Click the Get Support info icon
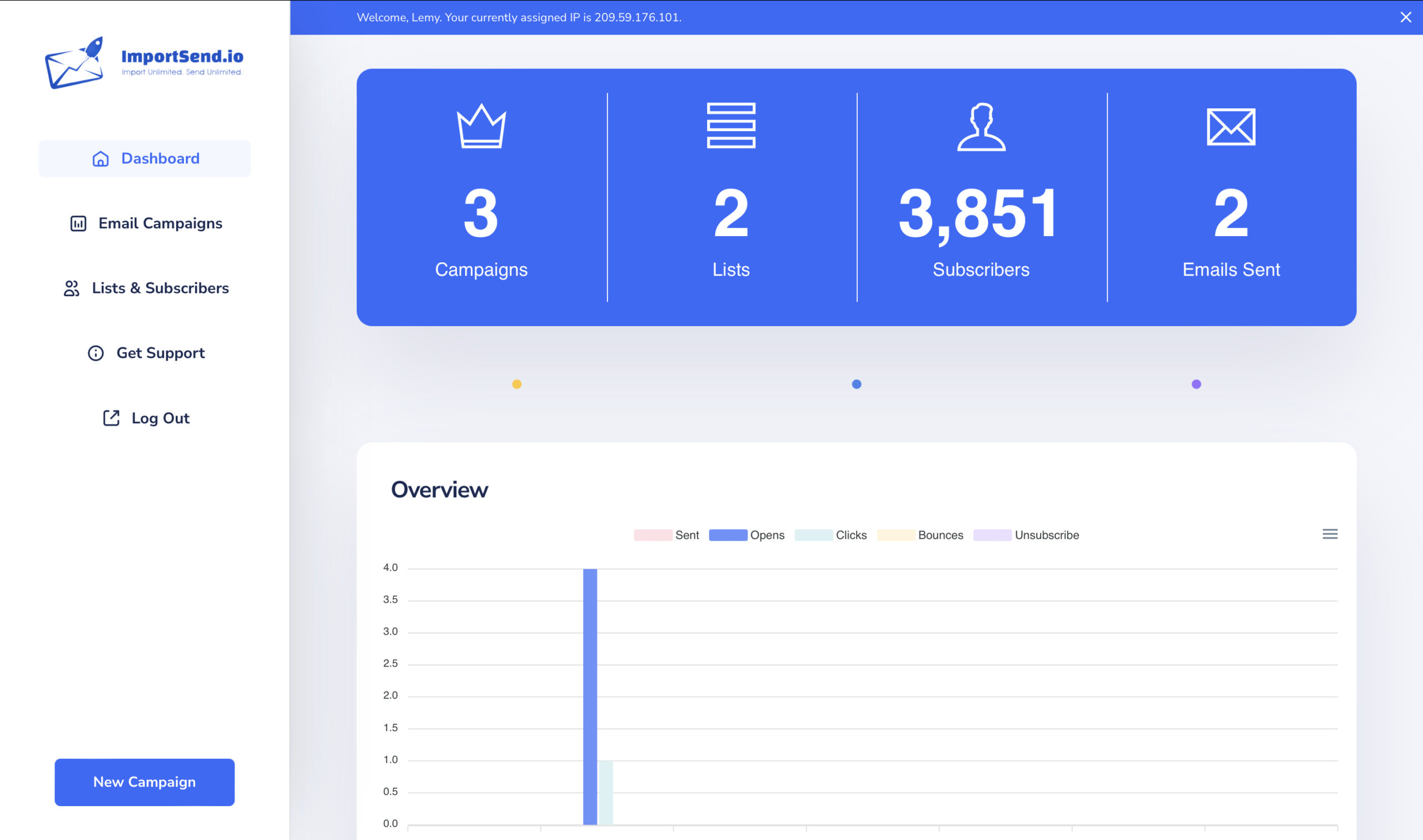Viewport: 1423px width, 840px height. pos(96,353)
